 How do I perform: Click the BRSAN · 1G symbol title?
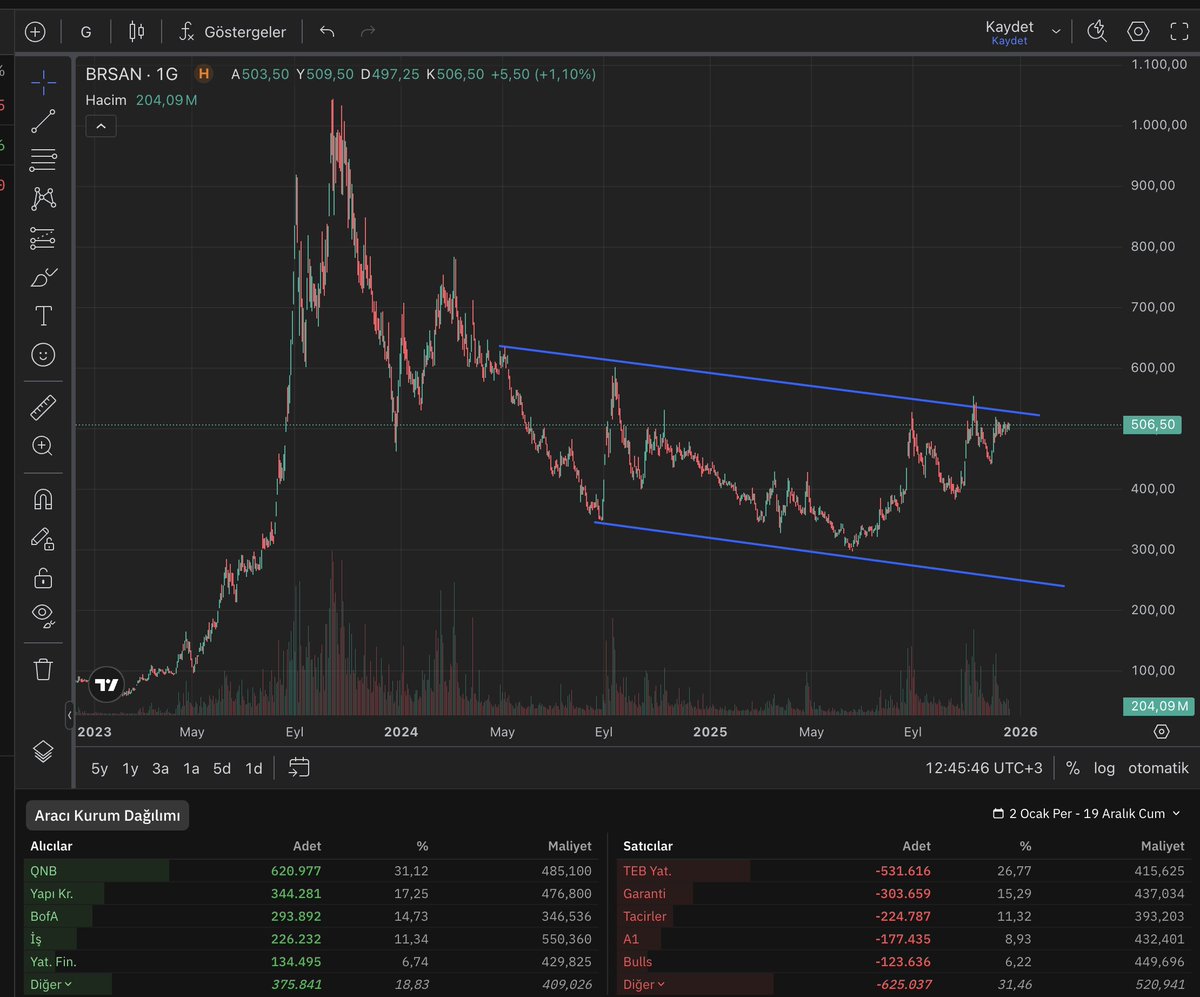coord(132,74)
